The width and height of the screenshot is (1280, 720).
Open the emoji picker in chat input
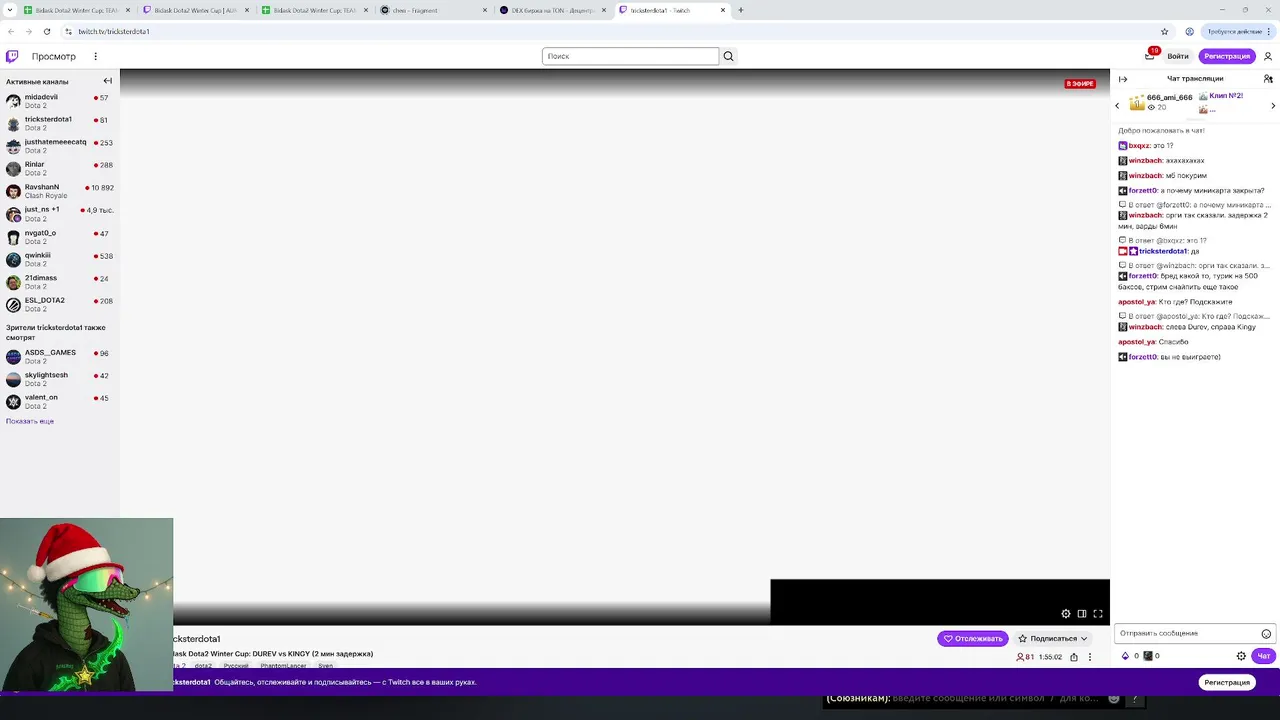[x=1266, y=634]
